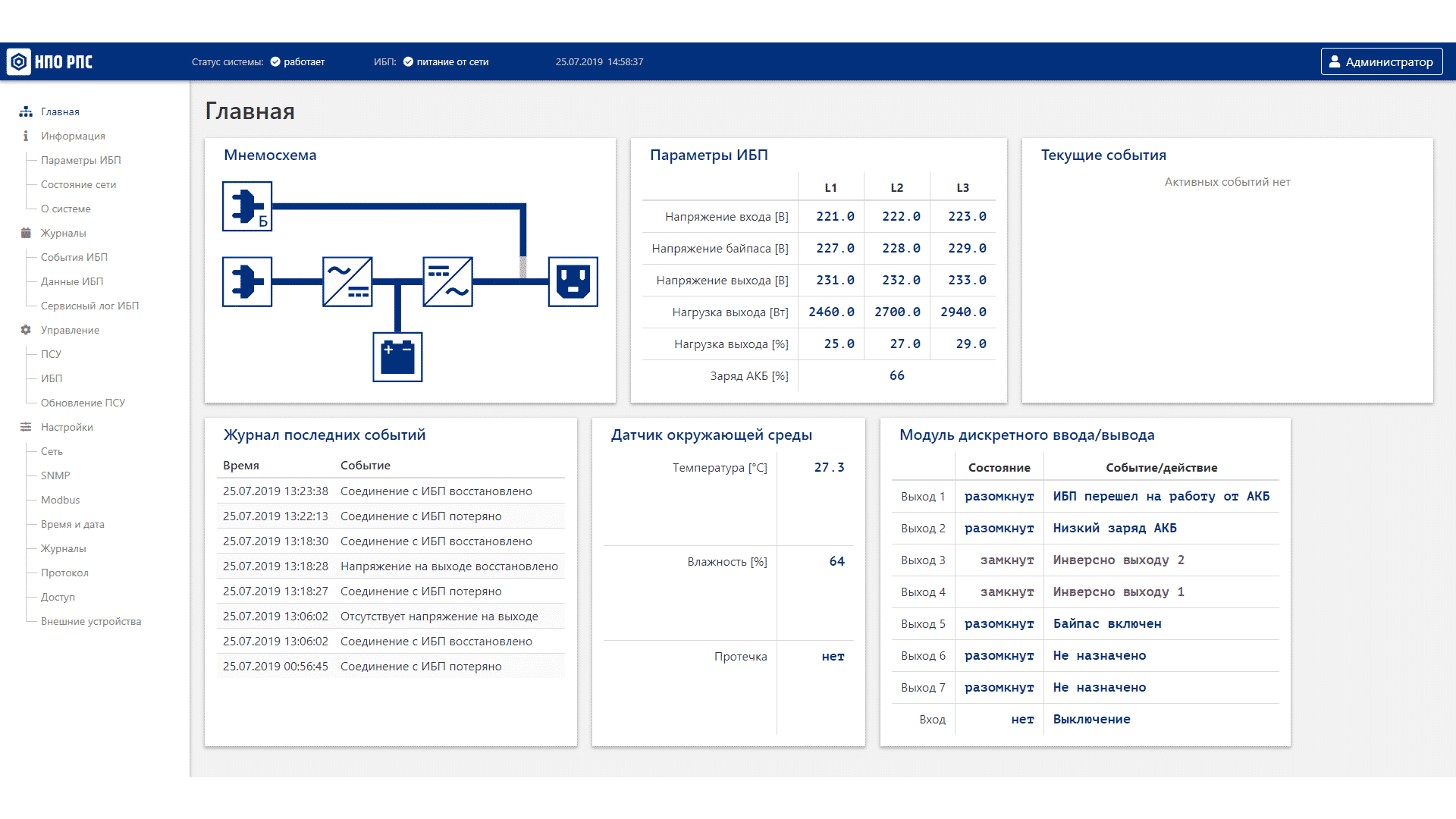Select Внешние устройства in sidebar
Image resolution: width=1456 pixels, height=819 pixels.
(x=91, y=621)
